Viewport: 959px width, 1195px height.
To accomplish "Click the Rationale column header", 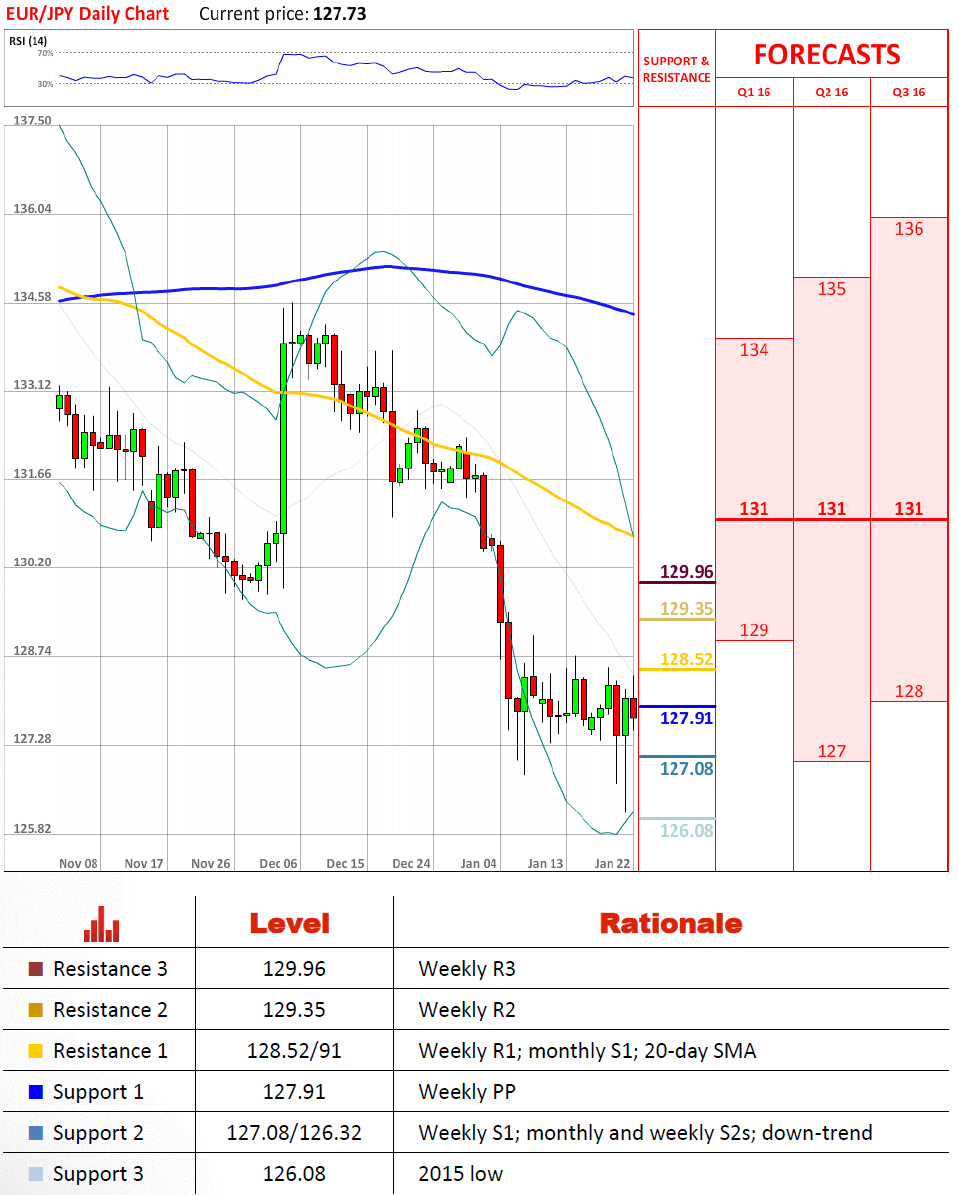I will 671,924.
